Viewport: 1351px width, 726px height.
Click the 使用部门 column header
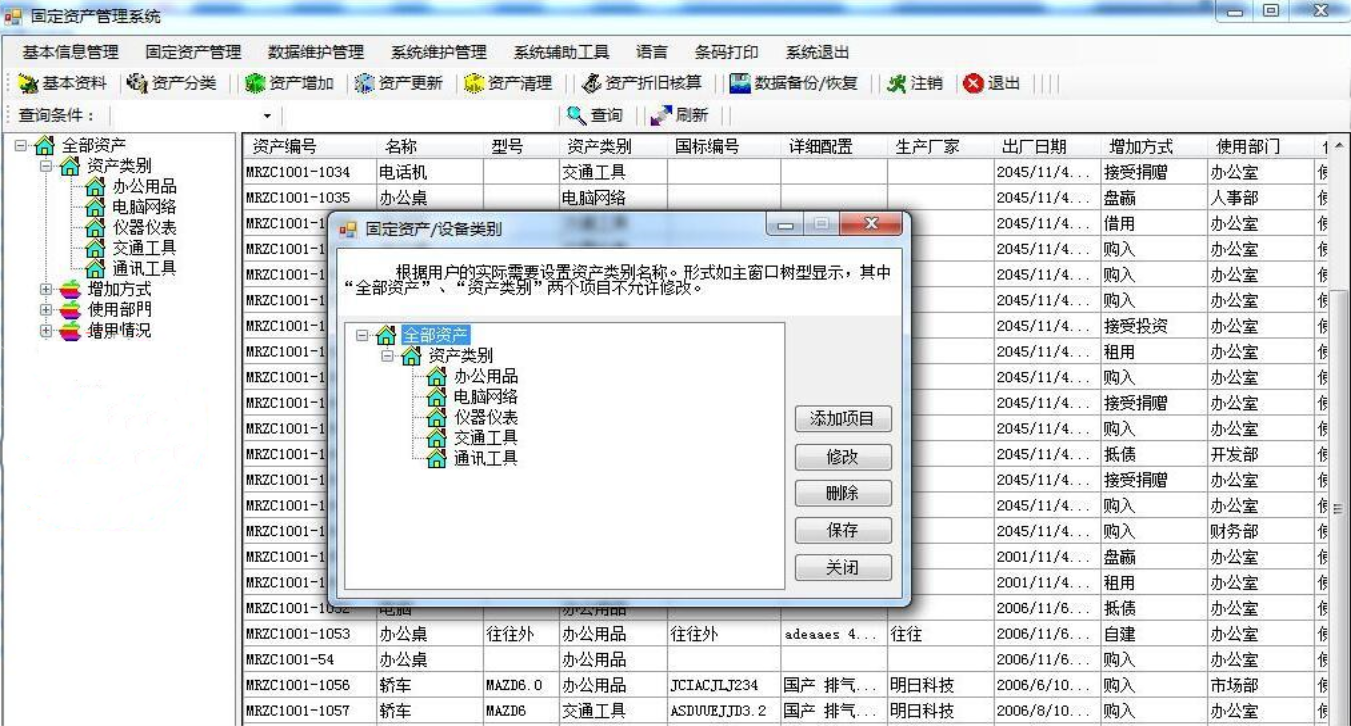click(1259, 147)
